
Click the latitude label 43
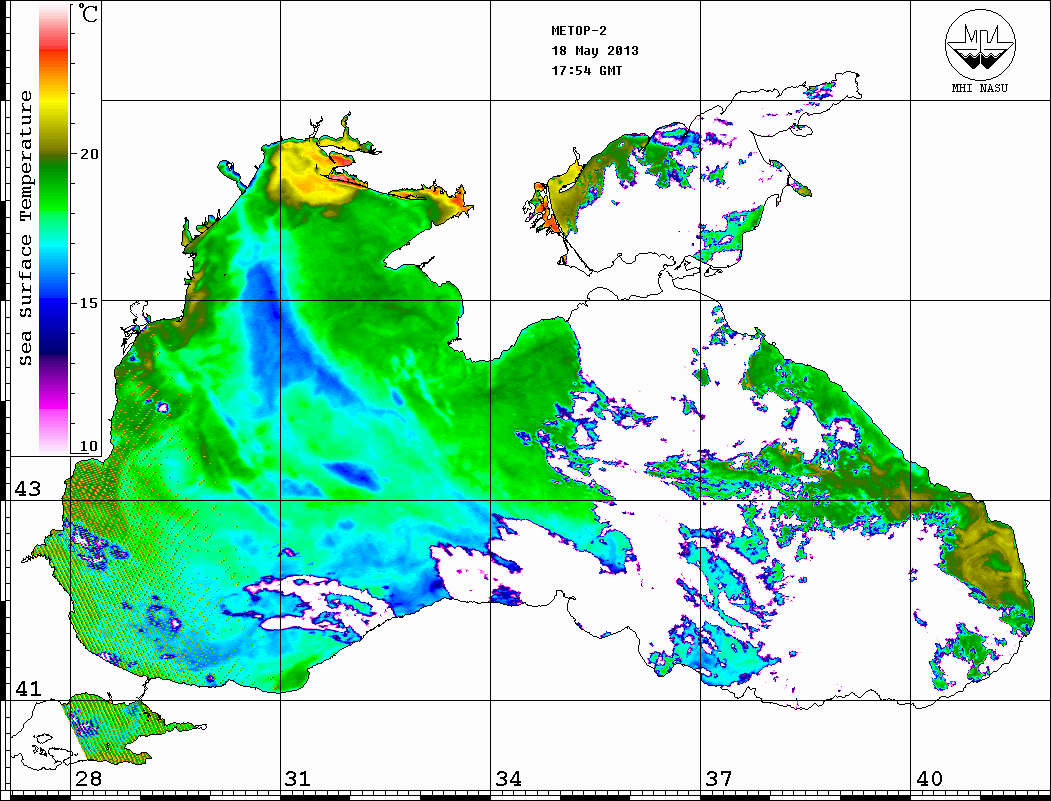pos(26,489)
